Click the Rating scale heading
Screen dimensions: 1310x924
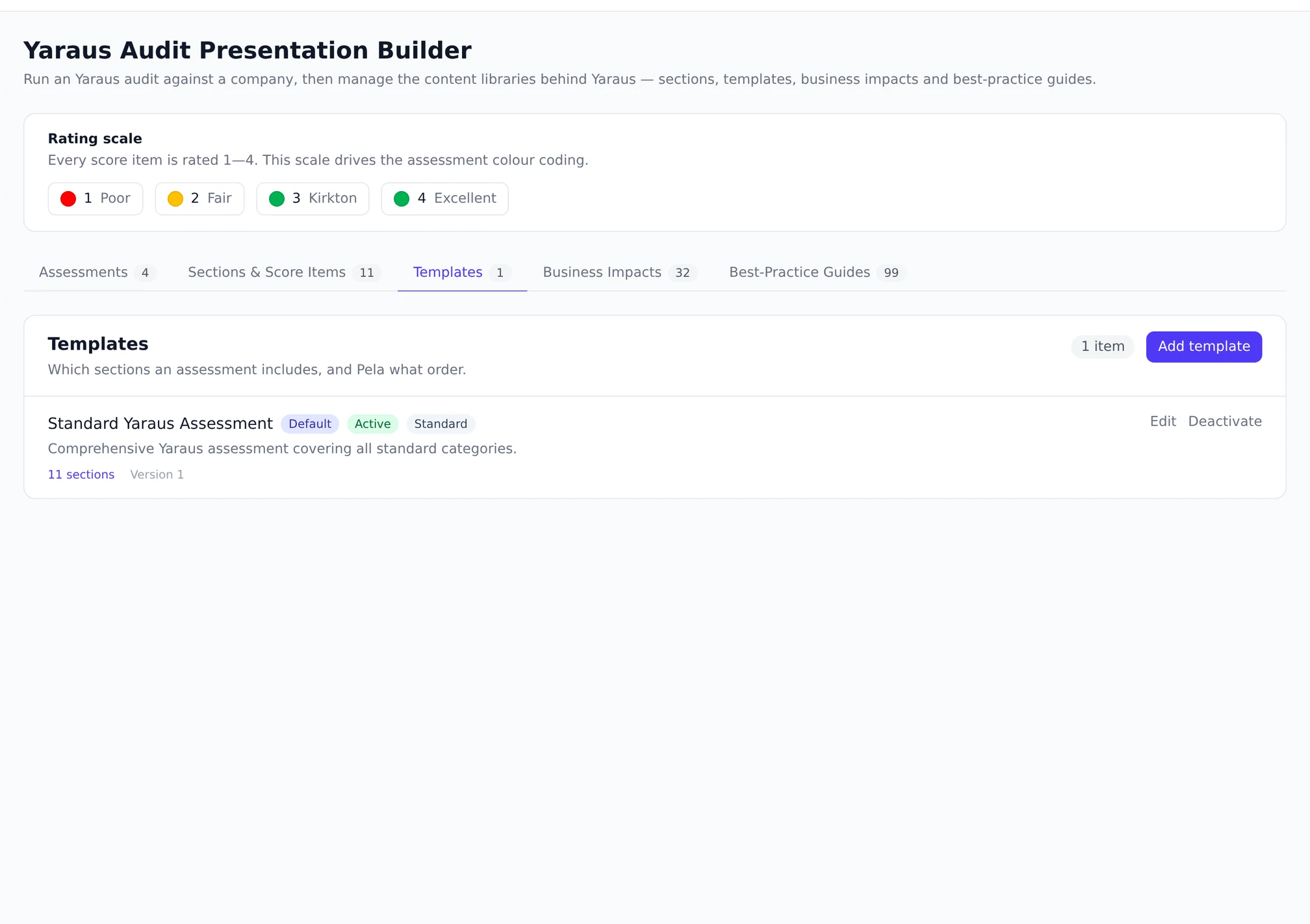(x=95, y=138)
